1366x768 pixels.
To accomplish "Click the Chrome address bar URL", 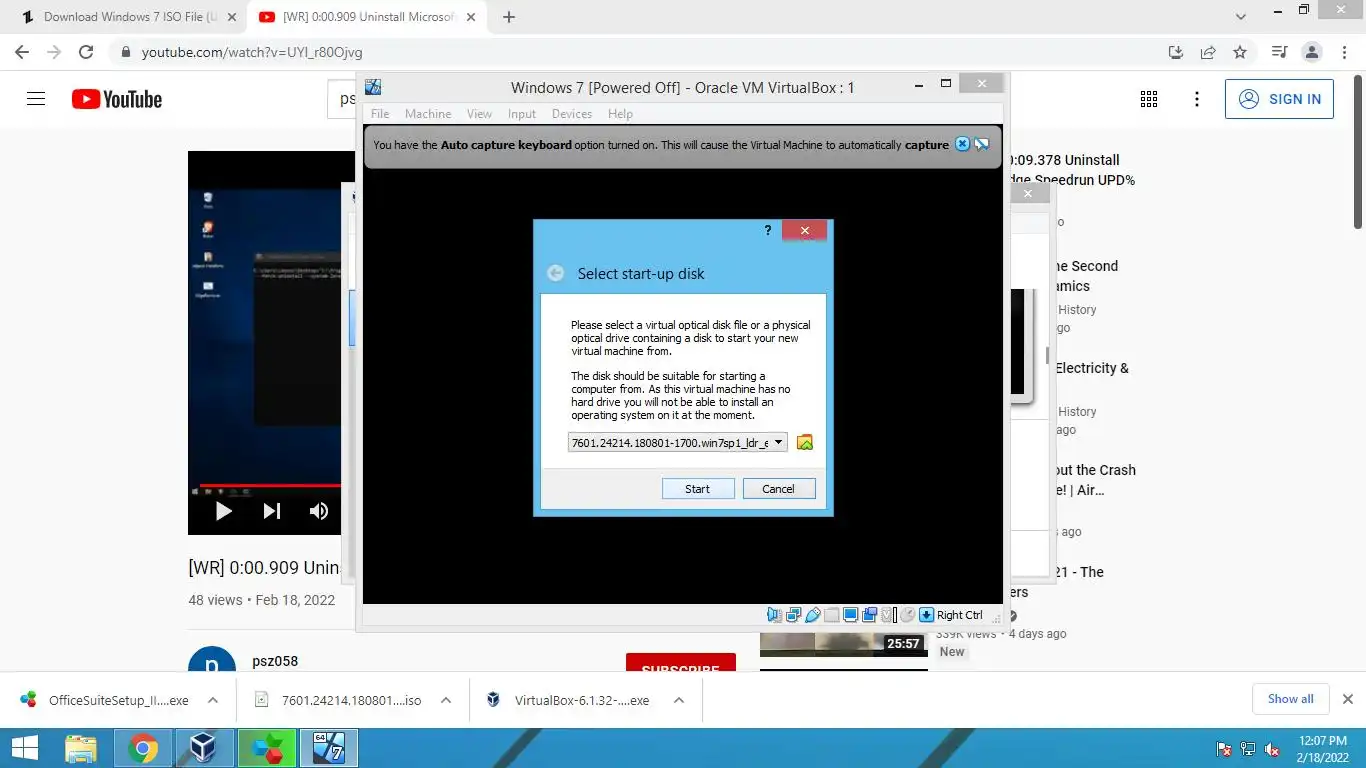I will [x=252, y=52].
